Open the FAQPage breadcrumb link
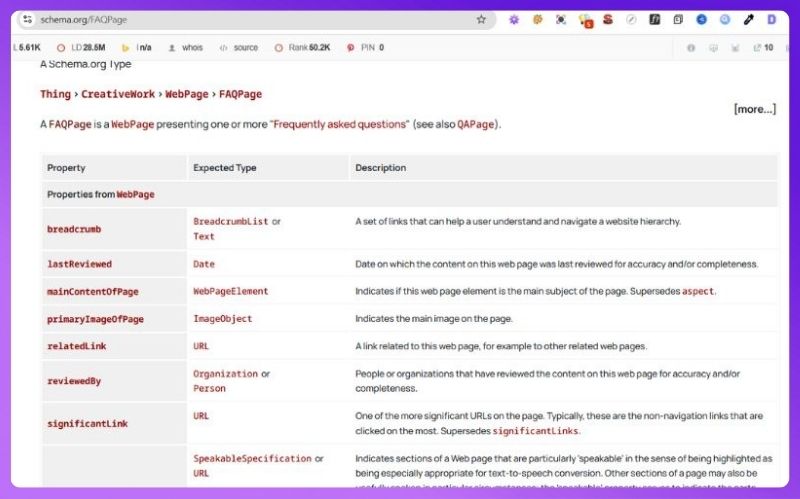The image size is (800, 499). (x=240, y=94)
